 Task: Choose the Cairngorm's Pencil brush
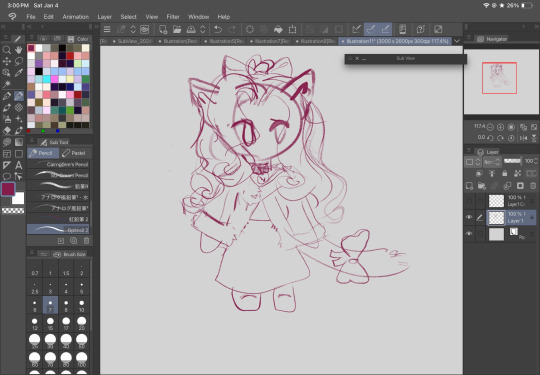tap(58, 164)
